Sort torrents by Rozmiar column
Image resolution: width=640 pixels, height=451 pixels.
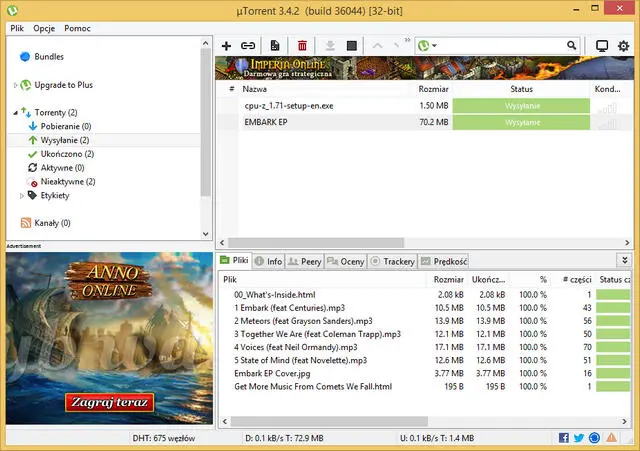[433, 89]
